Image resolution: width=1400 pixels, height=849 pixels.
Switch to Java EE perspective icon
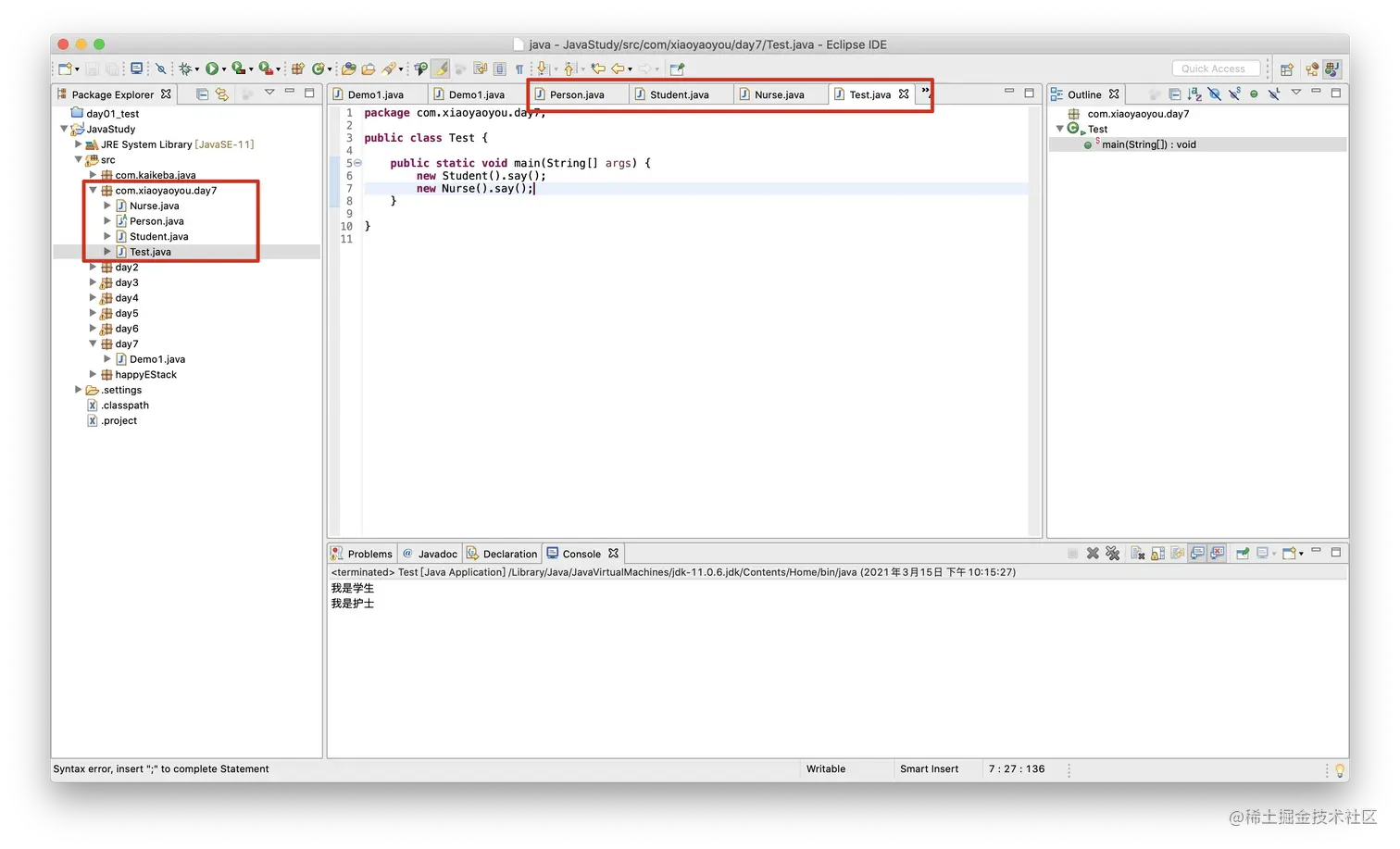pos(1312,69)
